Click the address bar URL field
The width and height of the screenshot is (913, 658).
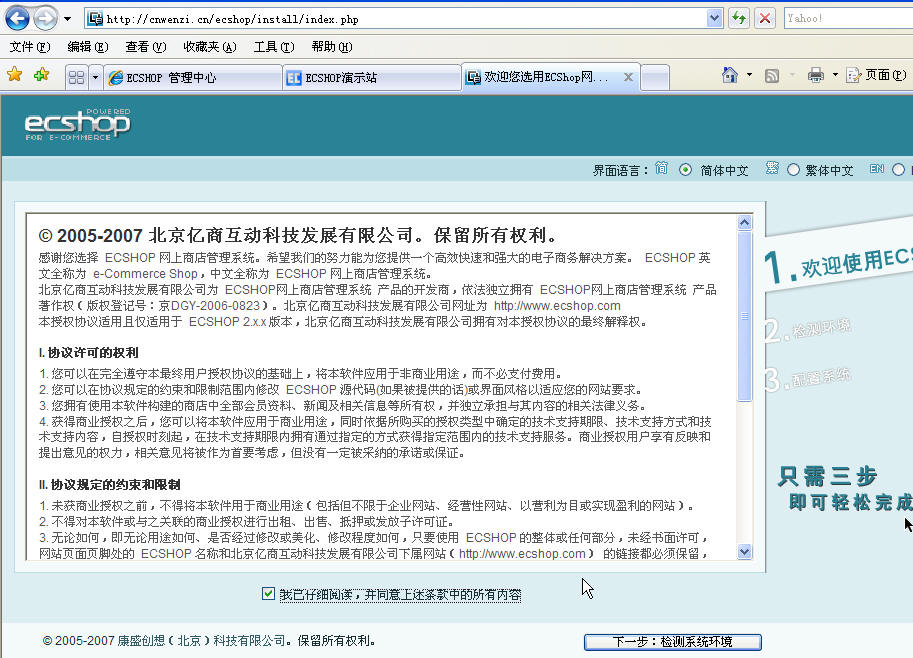(396, 19)
